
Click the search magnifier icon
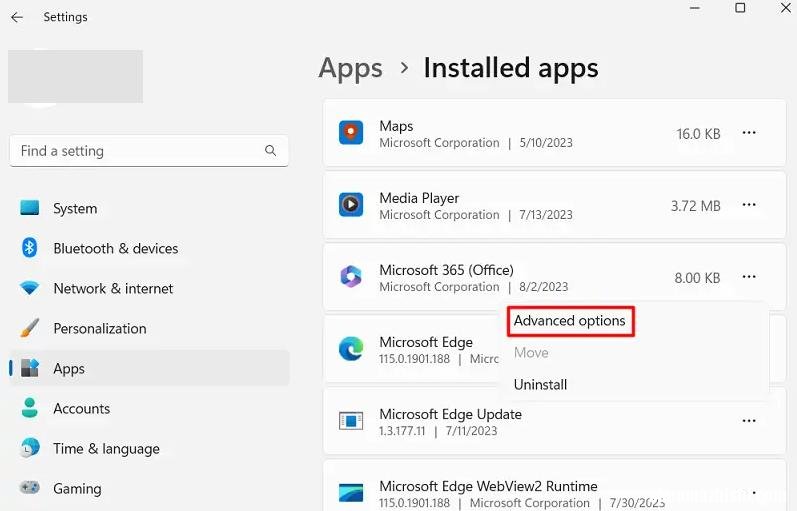click(x=270, y=151)
